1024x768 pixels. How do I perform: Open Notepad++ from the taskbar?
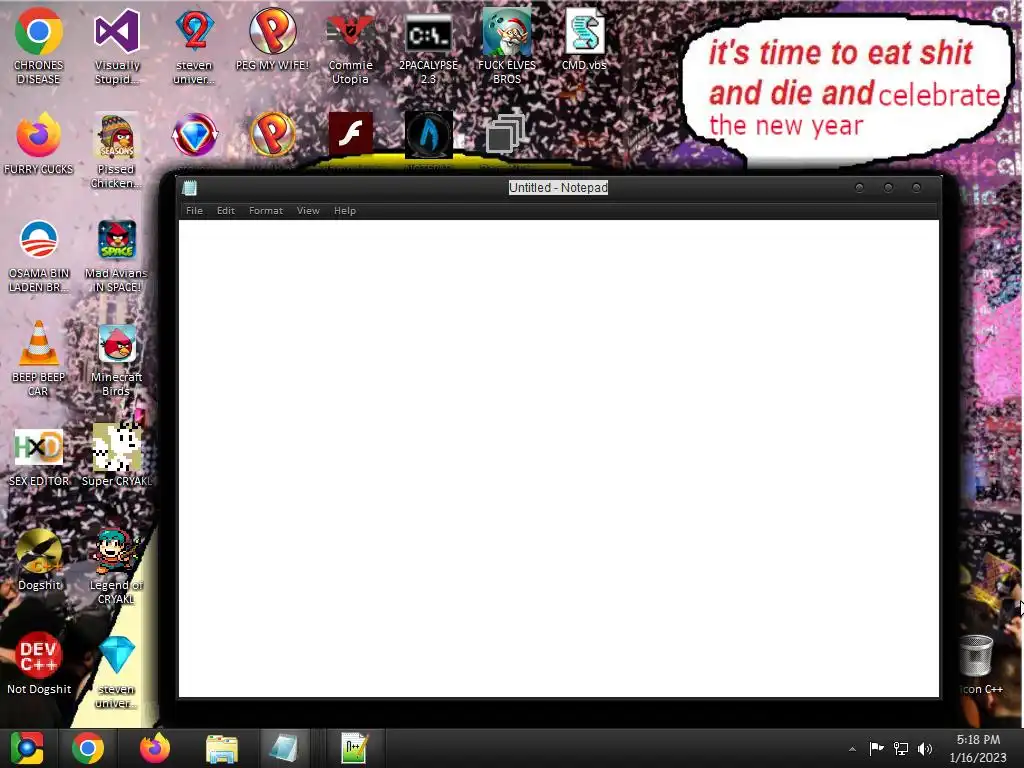355,748
